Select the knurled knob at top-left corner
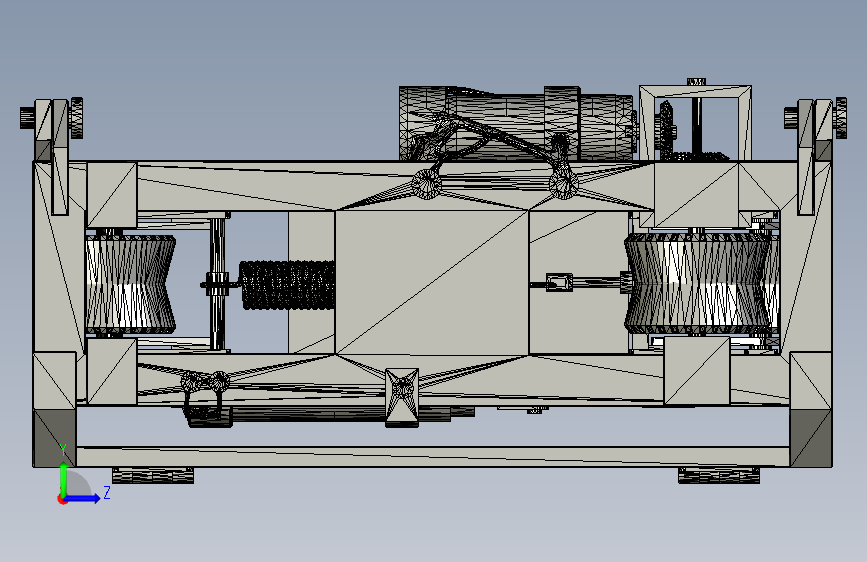The width and height of the screenshot is (867, 562). (77, 118)
